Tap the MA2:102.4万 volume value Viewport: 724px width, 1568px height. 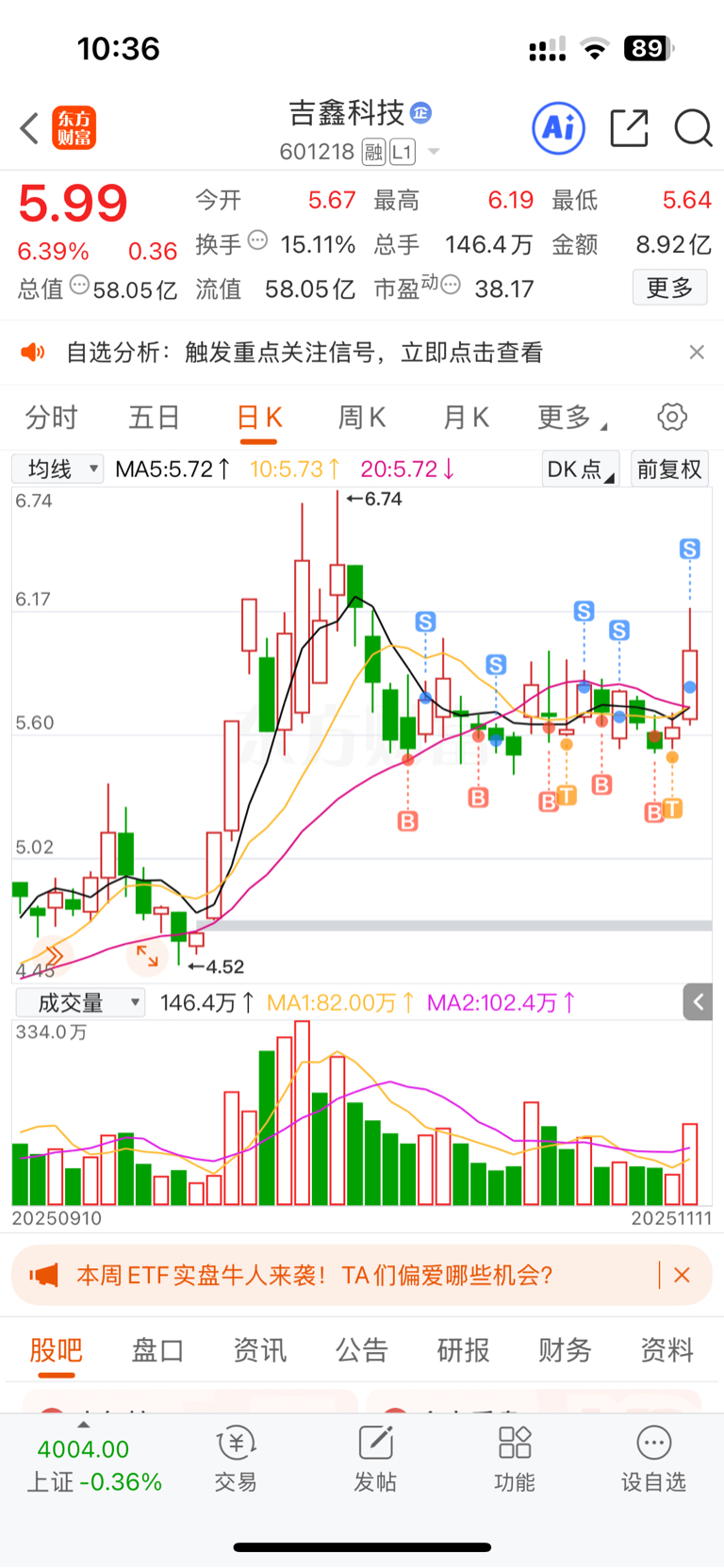click(x=502, y=1002)
